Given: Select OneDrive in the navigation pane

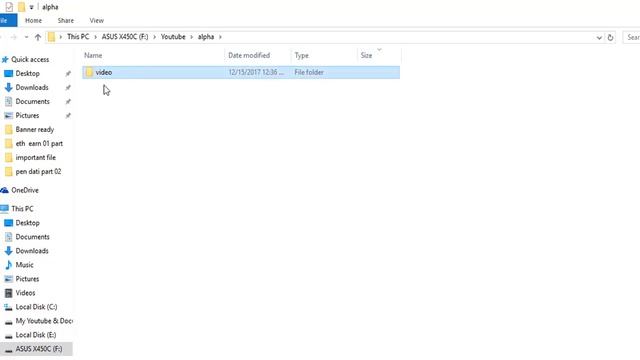Looking at the screenshot, I should click(25, 190).
